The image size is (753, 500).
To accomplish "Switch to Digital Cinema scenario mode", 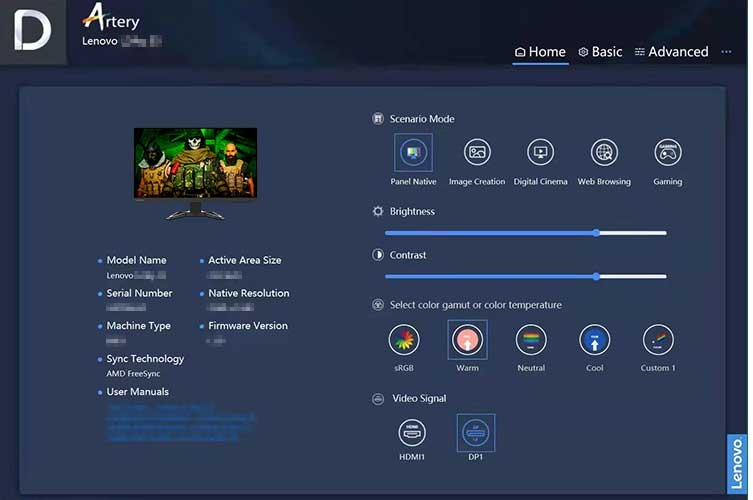I will (540, 153).
